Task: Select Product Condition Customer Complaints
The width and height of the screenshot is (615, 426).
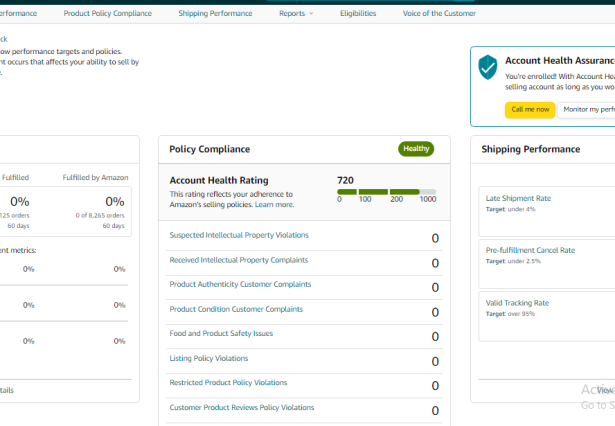Action: click(236, 309)
